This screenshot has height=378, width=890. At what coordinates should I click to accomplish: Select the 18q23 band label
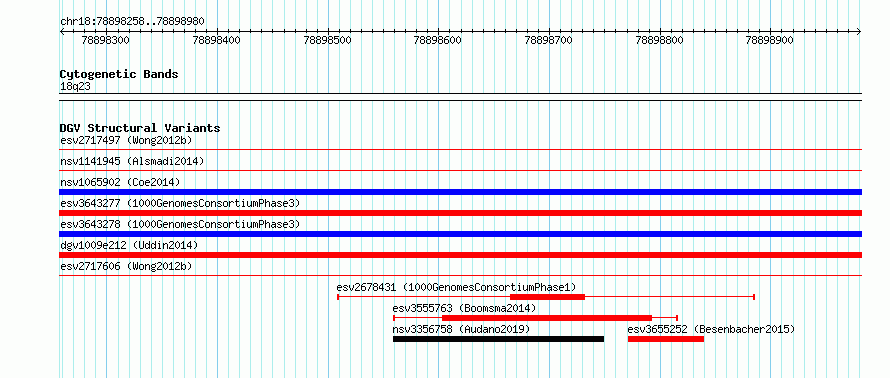(75, 87)
